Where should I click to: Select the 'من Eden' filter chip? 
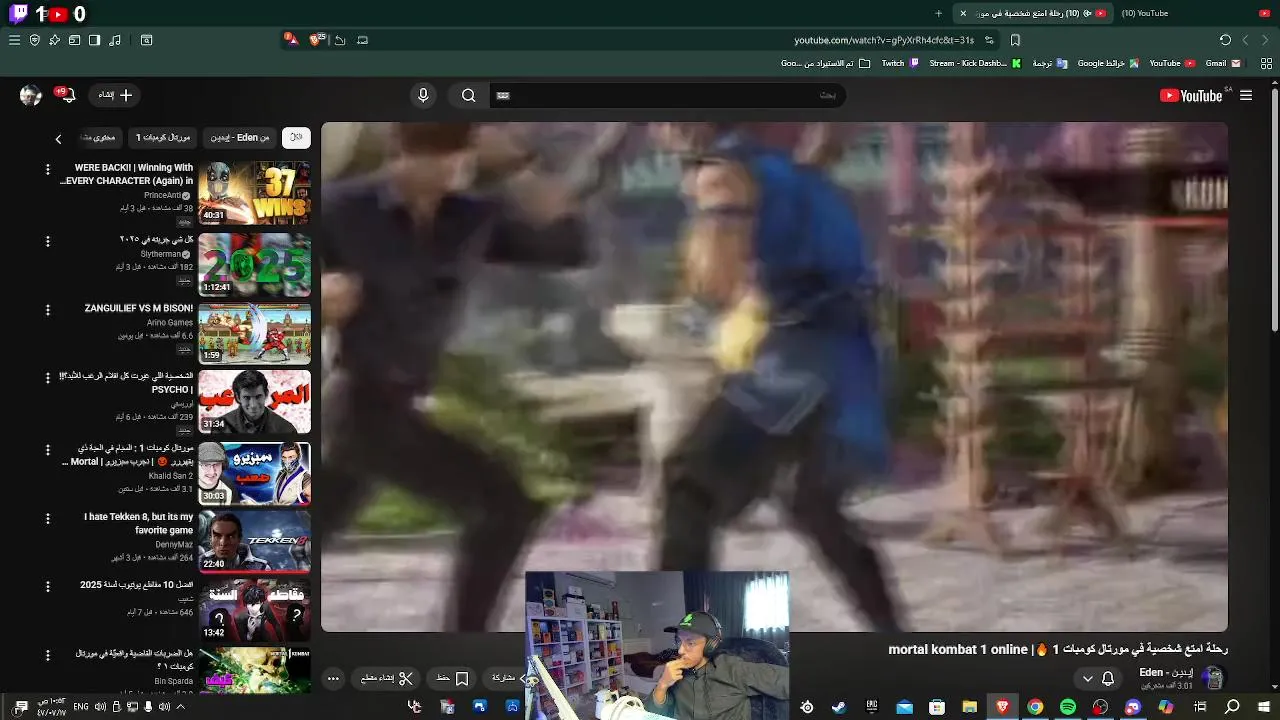(x=240, y=137)
